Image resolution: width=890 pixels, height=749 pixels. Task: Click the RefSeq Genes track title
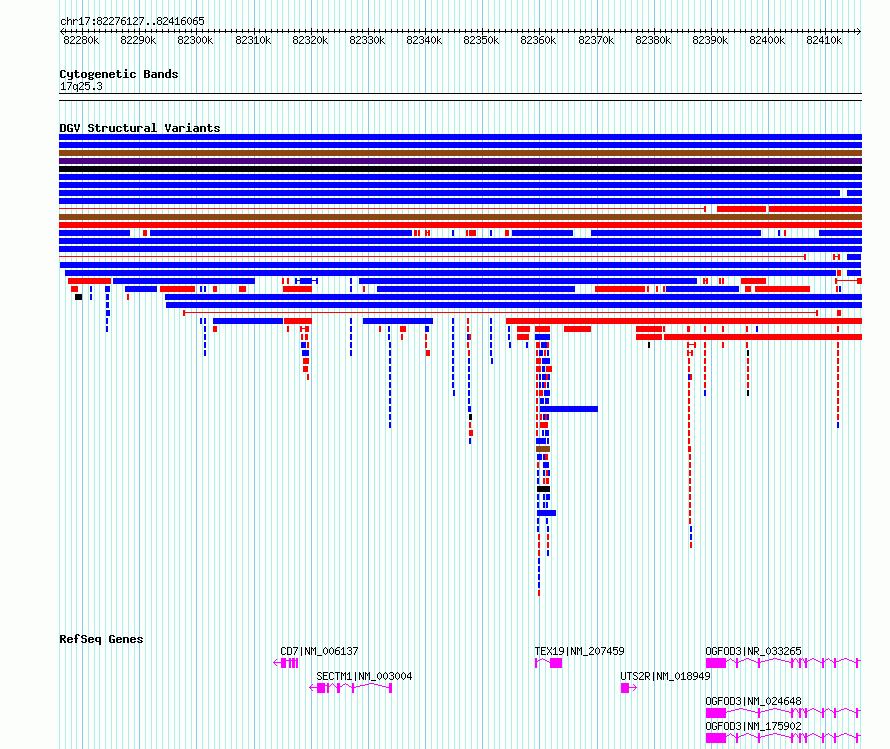click(x=101, y=639)
